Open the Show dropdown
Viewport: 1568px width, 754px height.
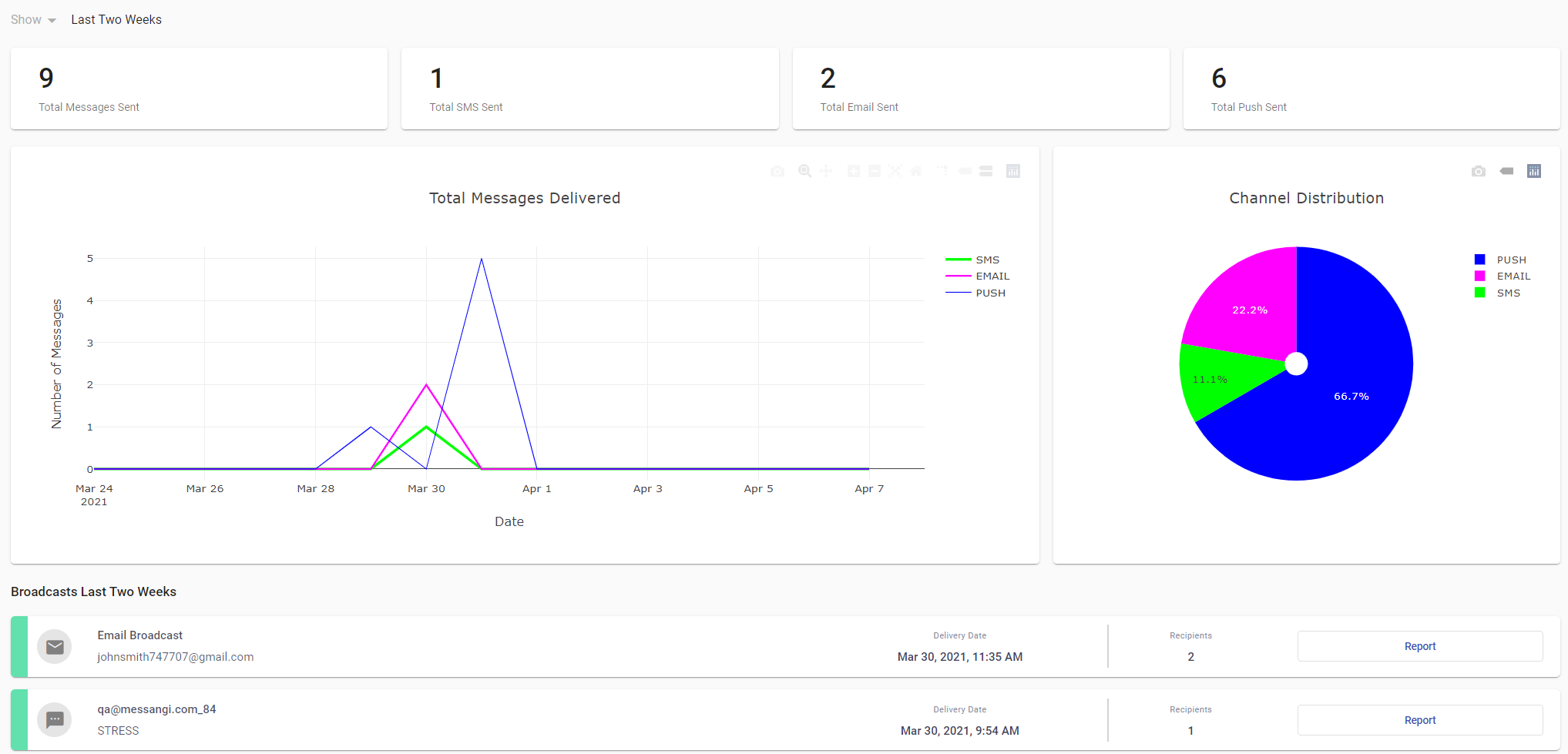[33, 19]
